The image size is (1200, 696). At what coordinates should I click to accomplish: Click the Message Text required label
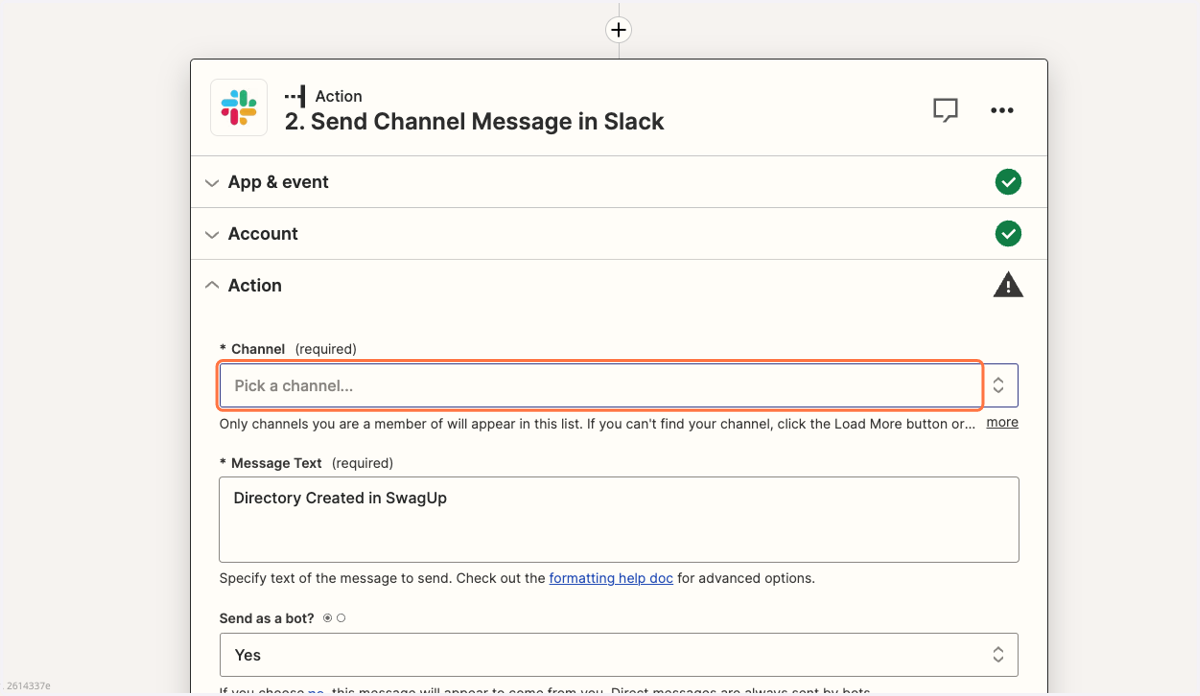(x=306, y=463)
